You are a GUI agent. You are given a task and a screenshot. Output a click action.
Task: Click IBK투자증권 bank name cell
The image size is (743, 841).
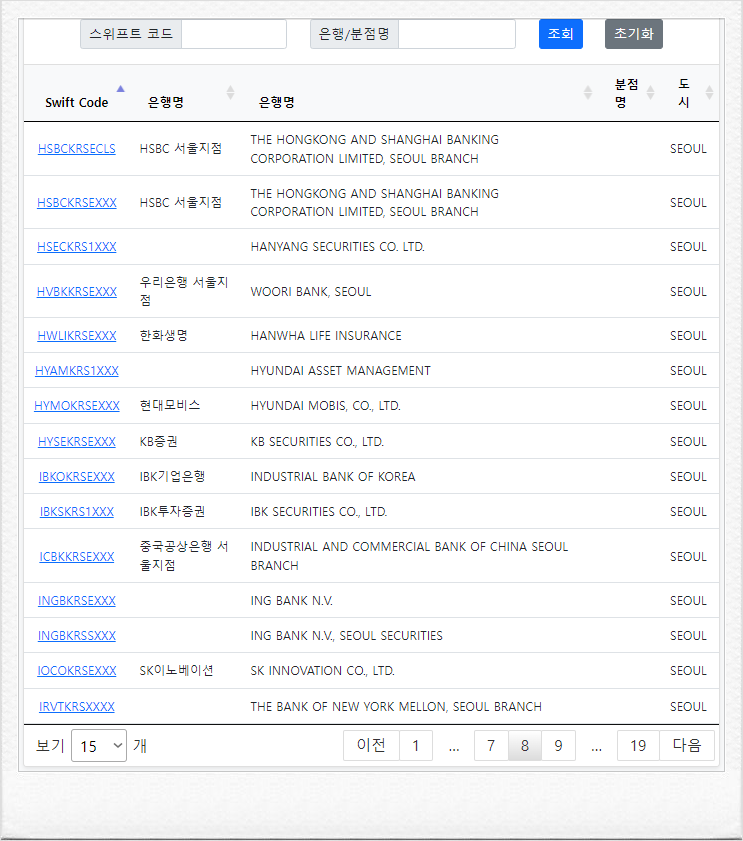(172, 512)
